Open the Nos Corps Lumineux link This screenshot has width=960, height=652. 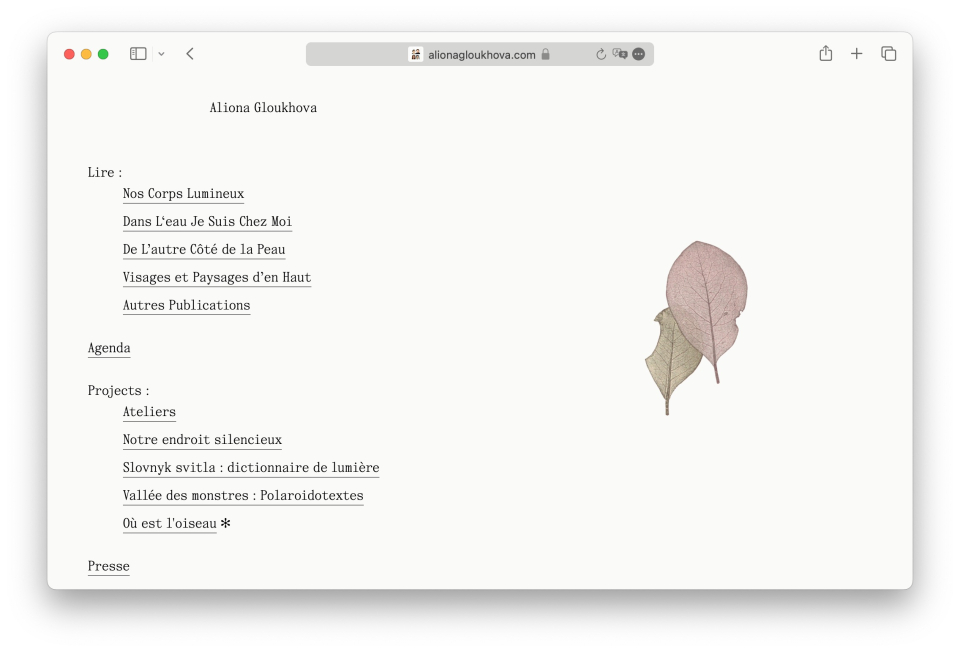(x=183, y=194)
